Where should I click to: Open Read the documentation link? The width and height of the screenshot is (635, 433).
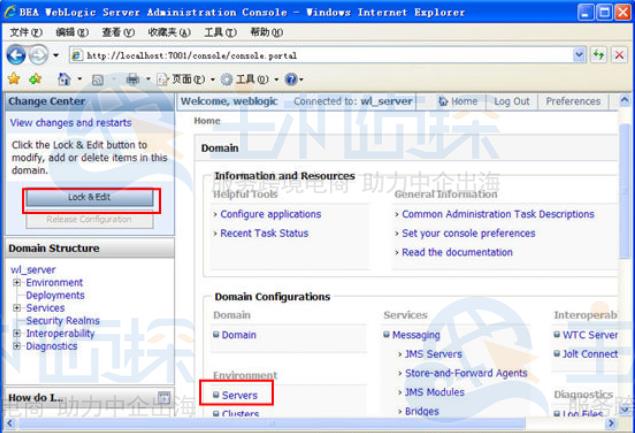(457, 252)
